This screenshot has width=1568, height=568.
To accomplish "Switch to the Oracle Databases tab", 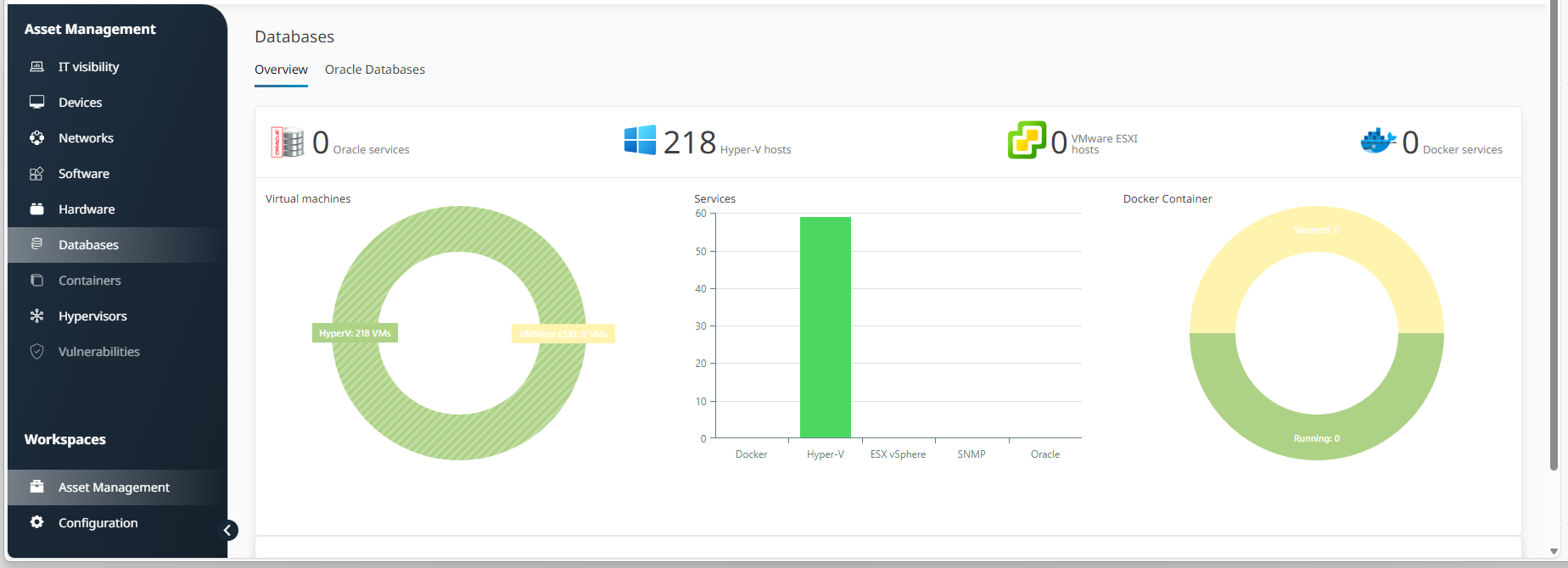I will pyautogui.click(x=374, y=70).
